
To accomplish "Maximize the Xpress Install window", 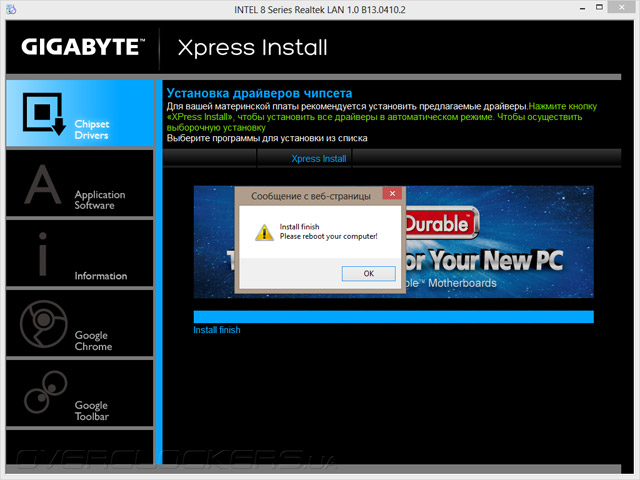I will (x=599, y=7).
